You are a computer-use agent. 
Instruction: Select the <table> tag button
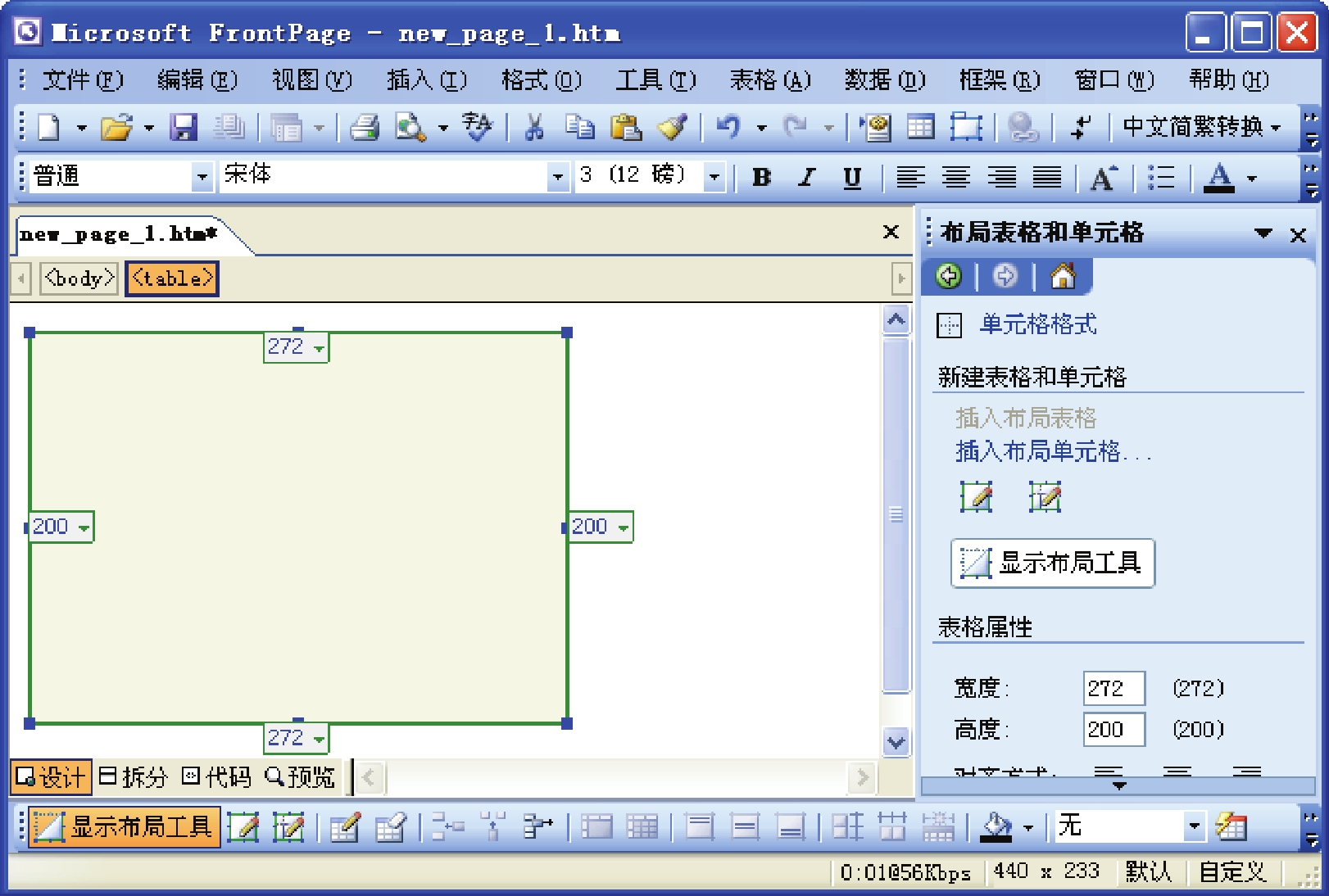[x=172, y=278]
